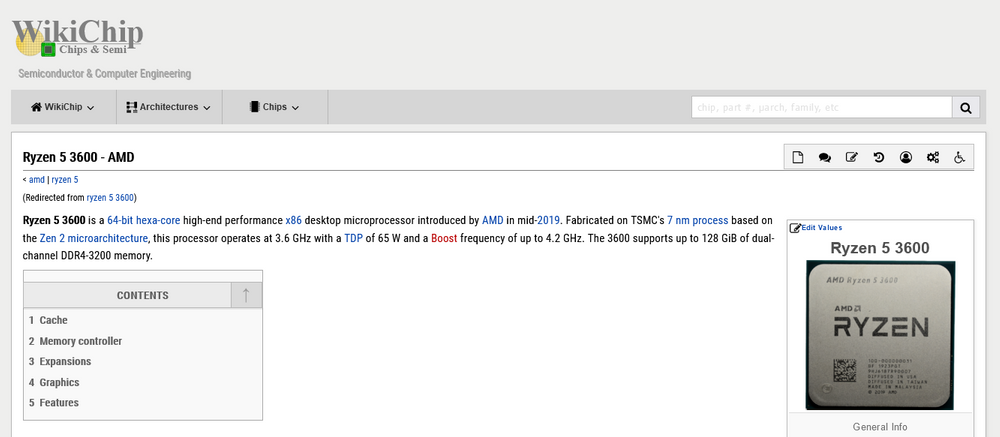Open the 2019 year link

click(548, 221)
